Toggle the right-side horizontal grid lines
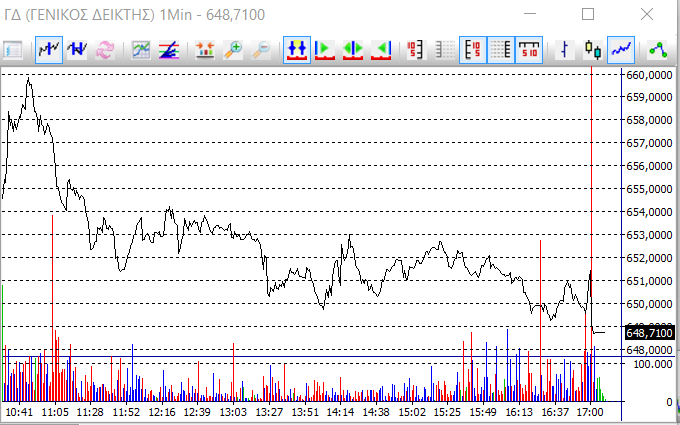Image resolution: width=680 pixels, height=425 pixels. point(501,50)
